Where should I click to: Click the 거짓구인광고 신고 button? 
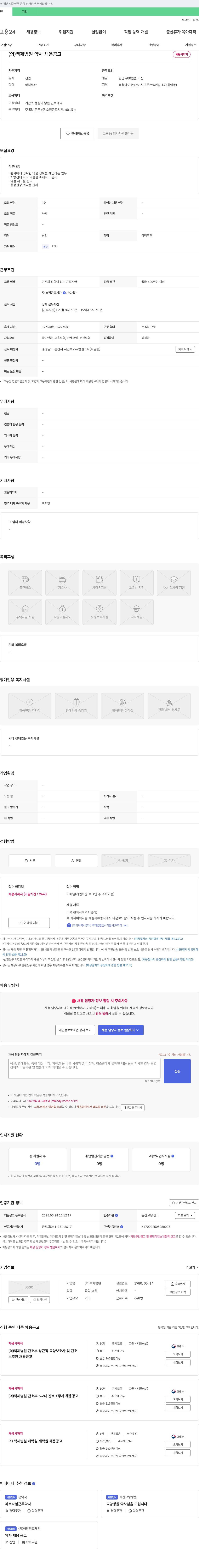tap(184, 1203)
